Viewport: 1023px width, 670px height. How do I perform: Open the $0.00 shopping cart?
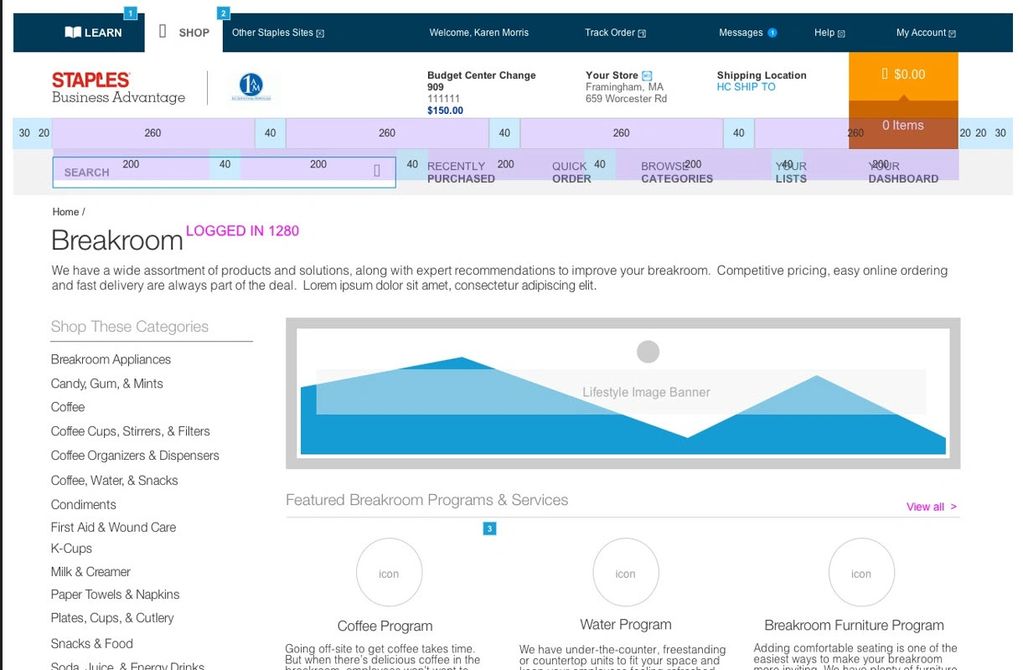903,74
